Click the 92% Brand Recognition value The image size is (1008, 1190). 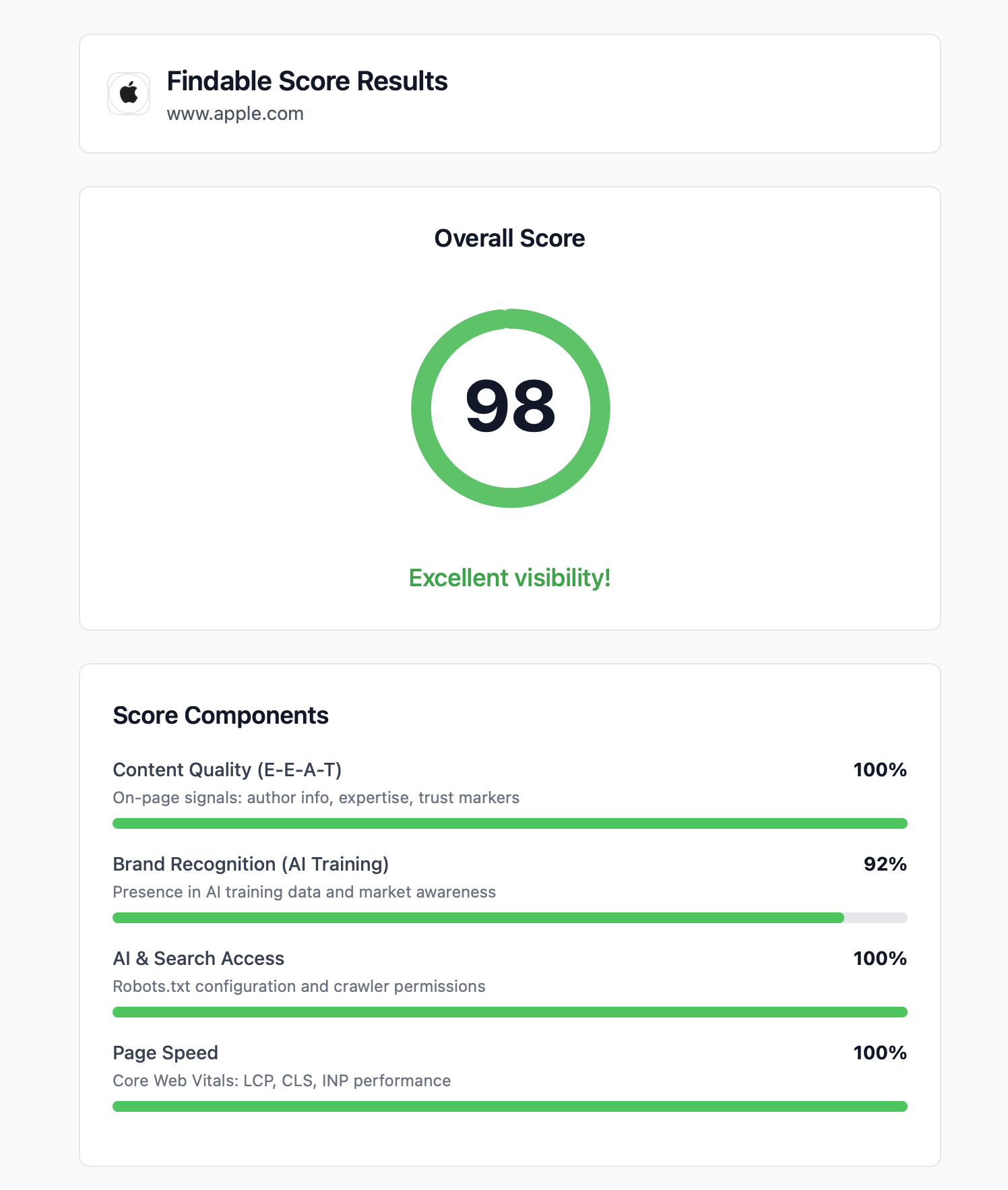(x=885, y=864)
